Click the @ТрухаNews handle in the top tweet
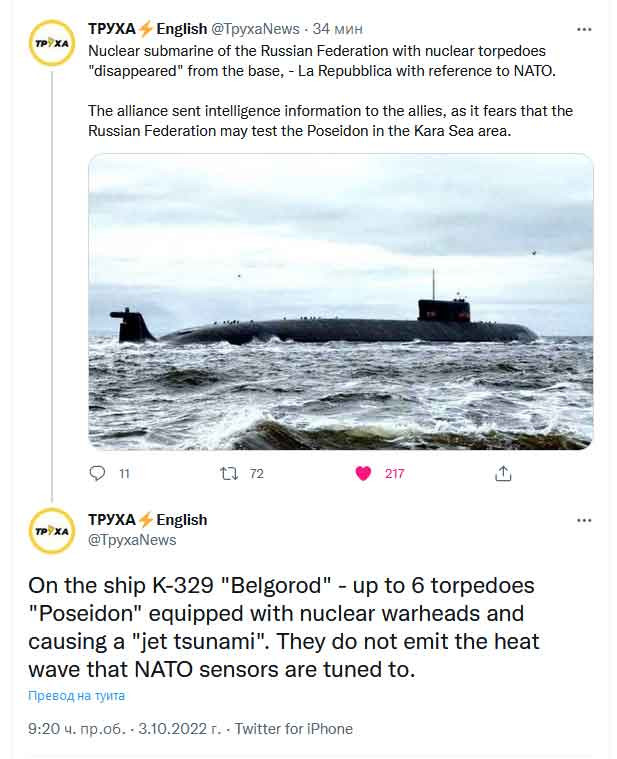Screen dimensions: 617x759 pyautogui.click(x=257, y=29)
